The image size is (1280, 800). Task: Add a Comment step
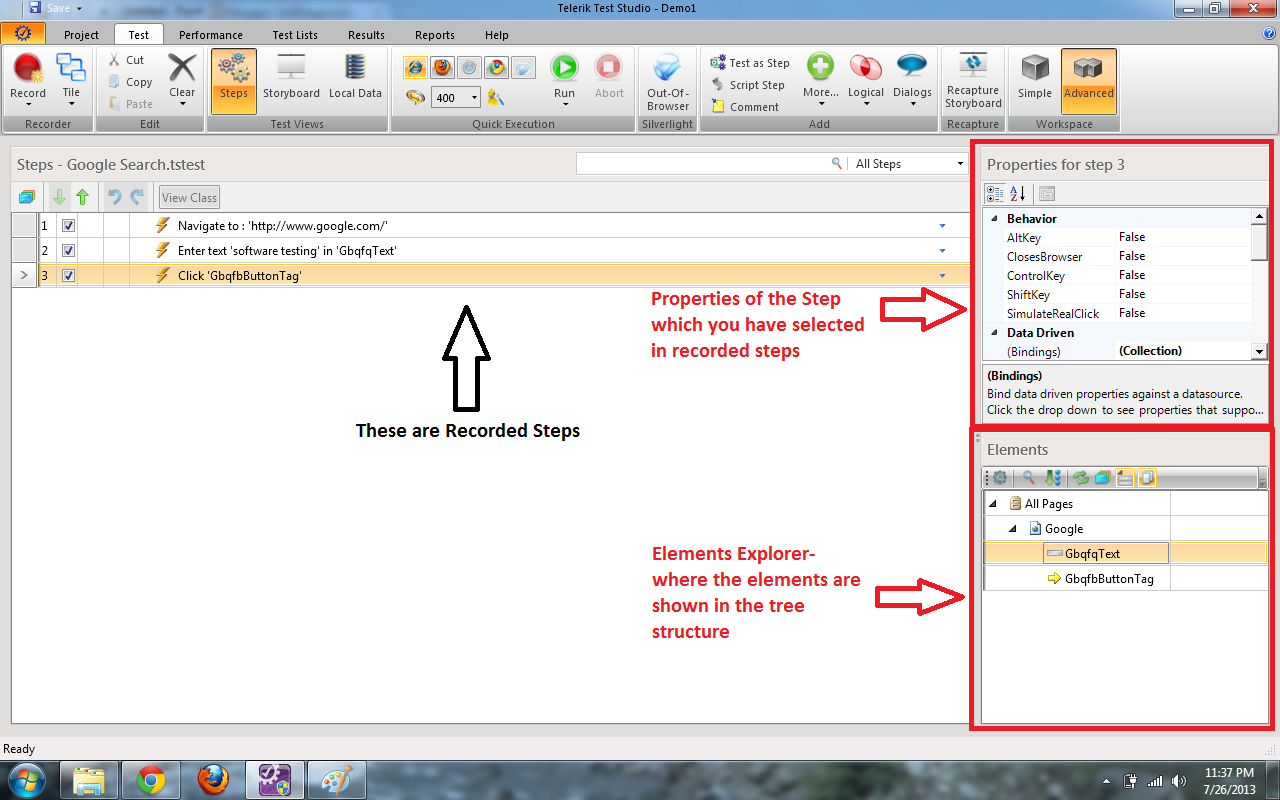745,106
